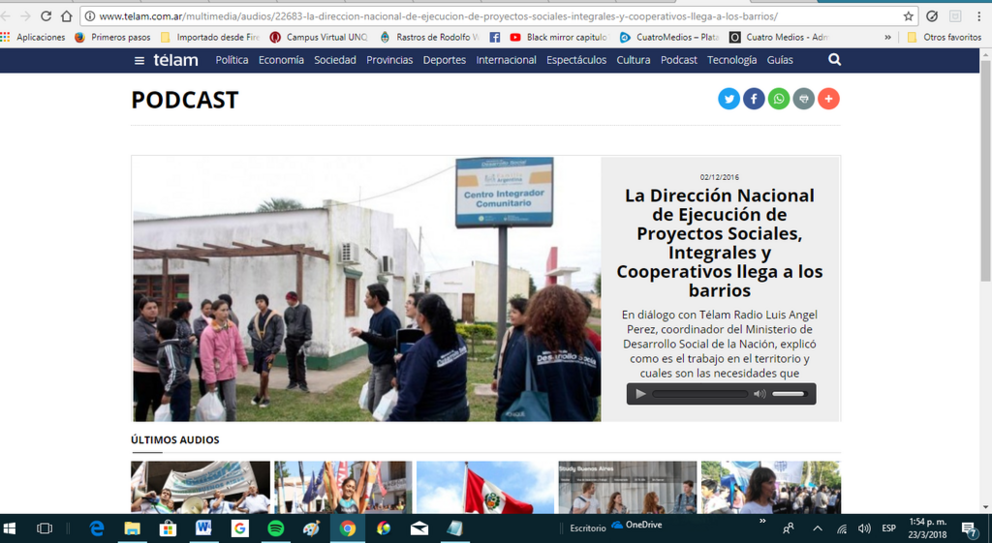This screenshot has height=543, width=992.
Task: Open the audio thumbnail with Argentine flags crowd
Action: coord(771,487)
